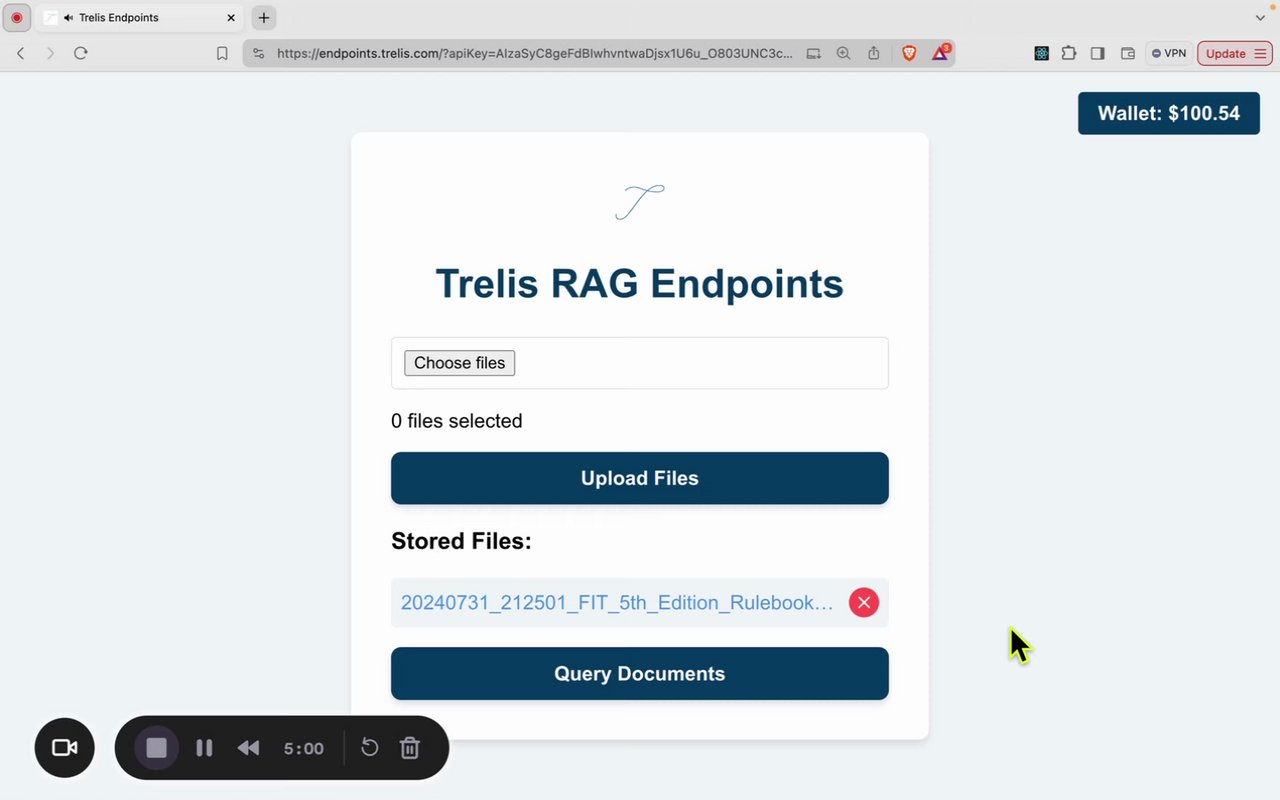Click the zoom magnifier icon in address bar
The image size is (1280, 800).
pyautogui.click(x=843, y=53)
